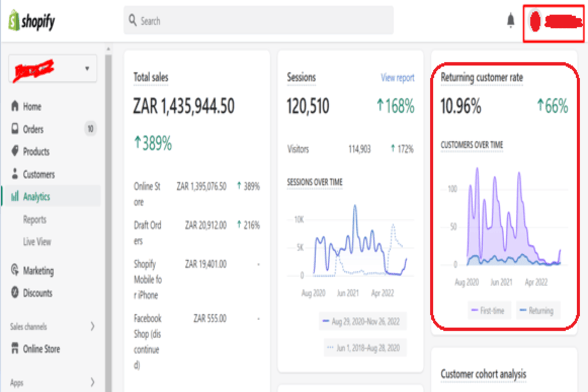
Task: Click the Orders count badge 10
Action: click(90, 129)
